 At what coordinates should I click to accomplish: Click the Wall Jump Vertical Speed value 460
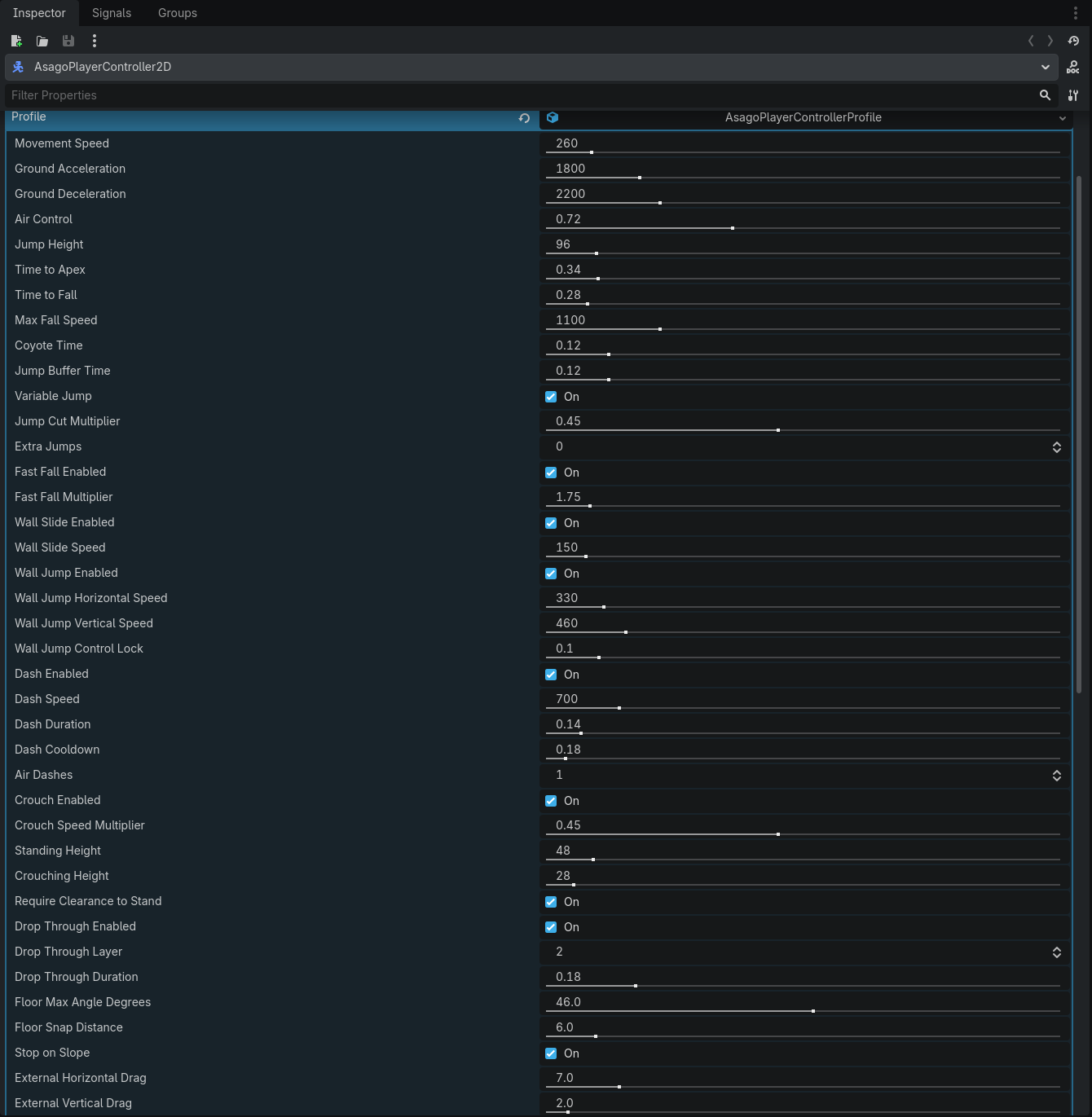(566, 623)
